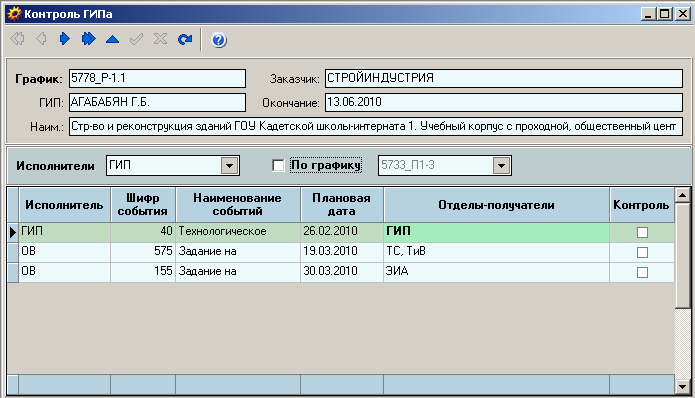Select the row indicator for ГИП row
This screenshot has width=695, height=398.
[12, 232]
